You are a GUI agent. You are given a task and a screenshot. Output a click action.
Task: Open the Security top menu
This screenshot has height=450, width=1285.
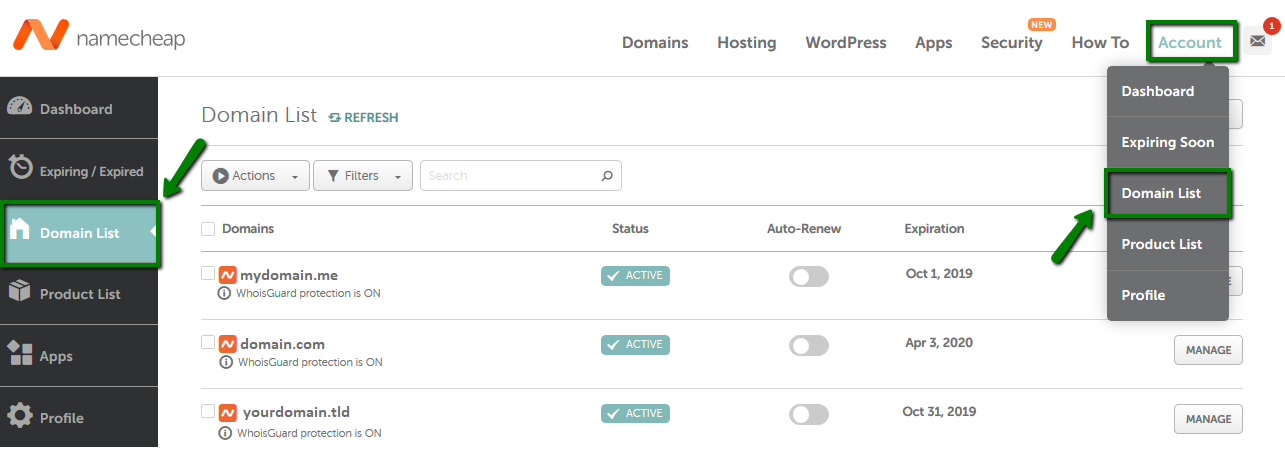tap(1012, 43)
